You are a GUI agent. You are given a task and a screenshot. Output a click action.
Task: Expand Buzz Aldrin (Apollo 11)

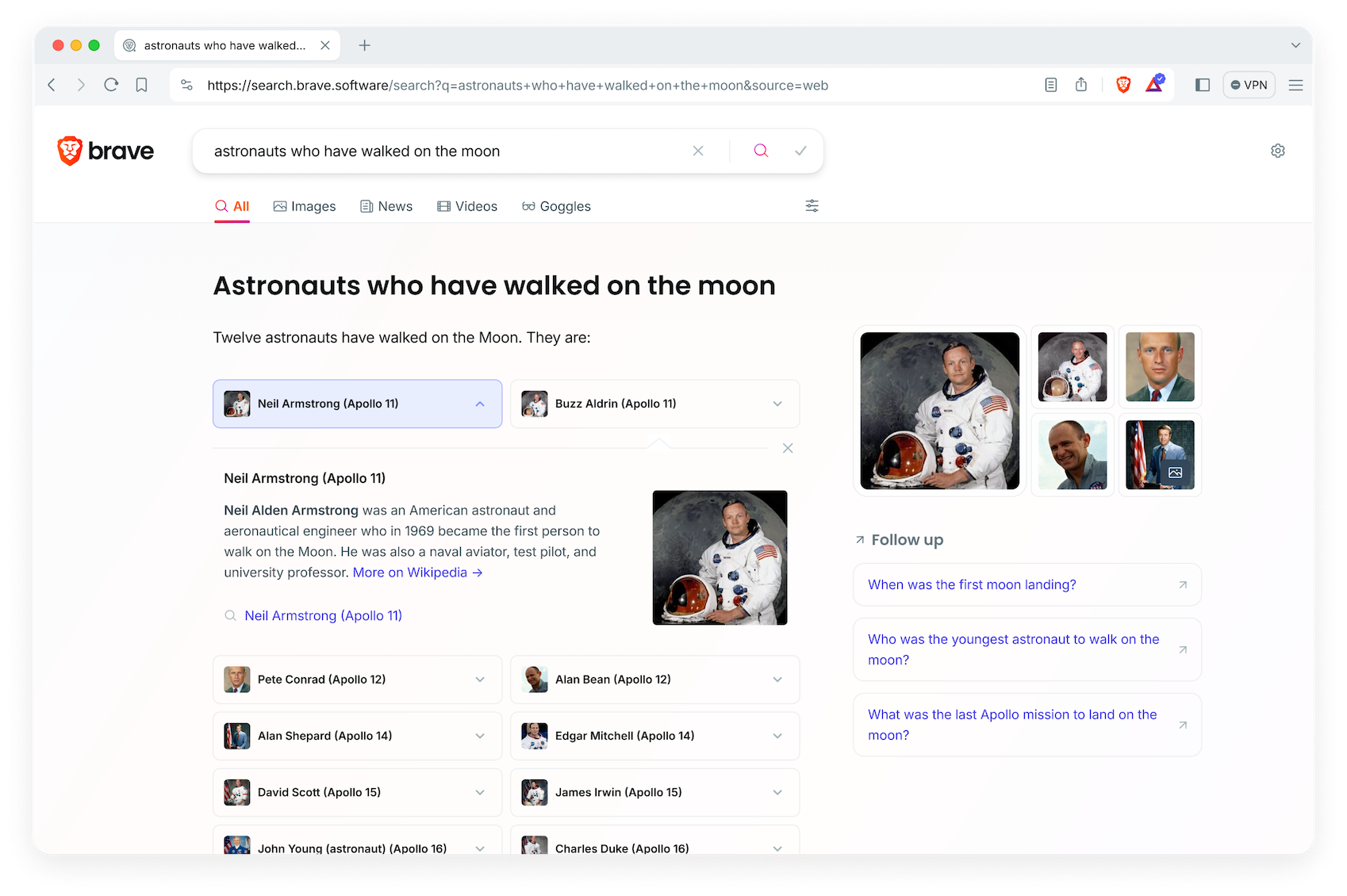(654, 404)
